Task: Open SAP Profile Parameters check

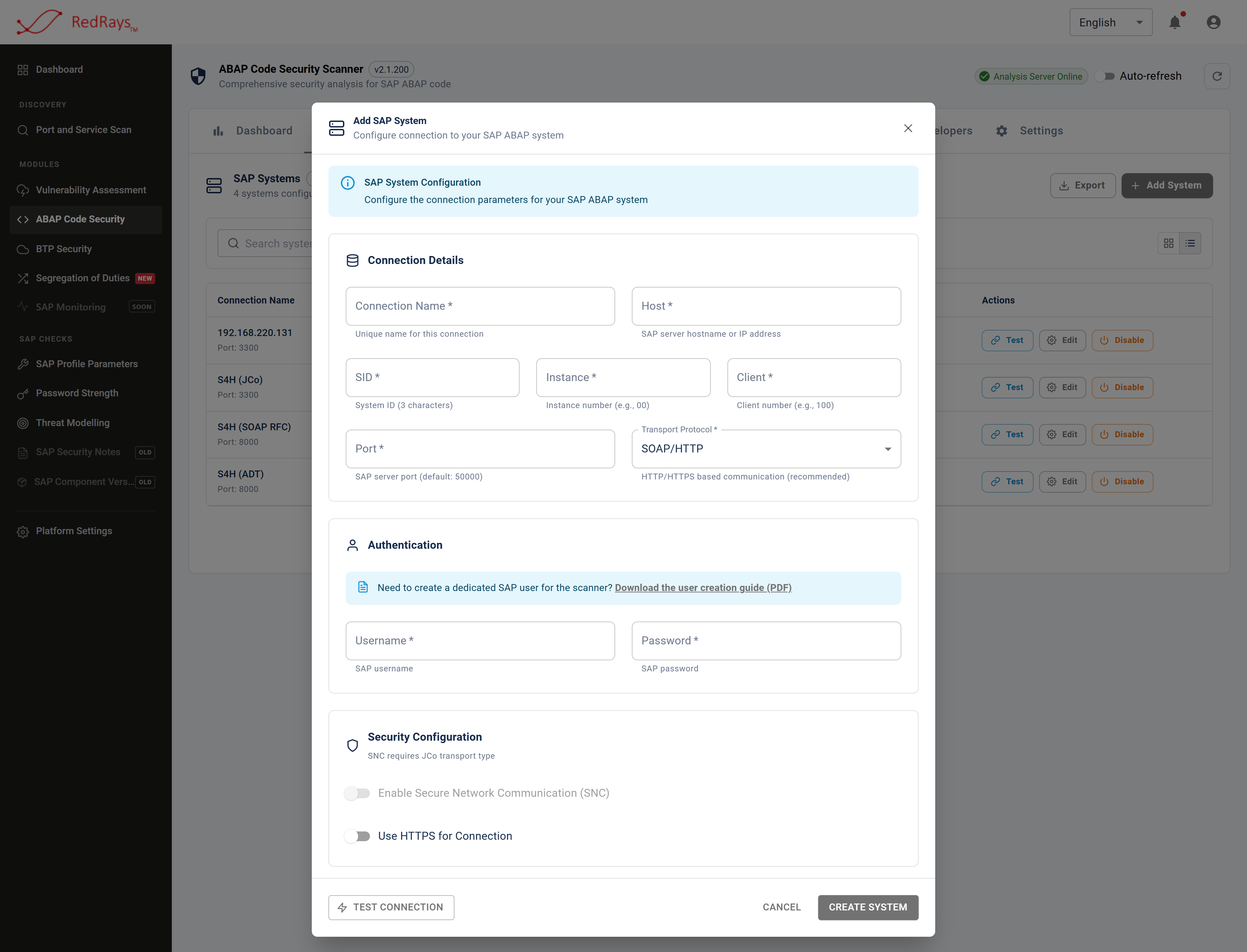Action: point(86,364)
